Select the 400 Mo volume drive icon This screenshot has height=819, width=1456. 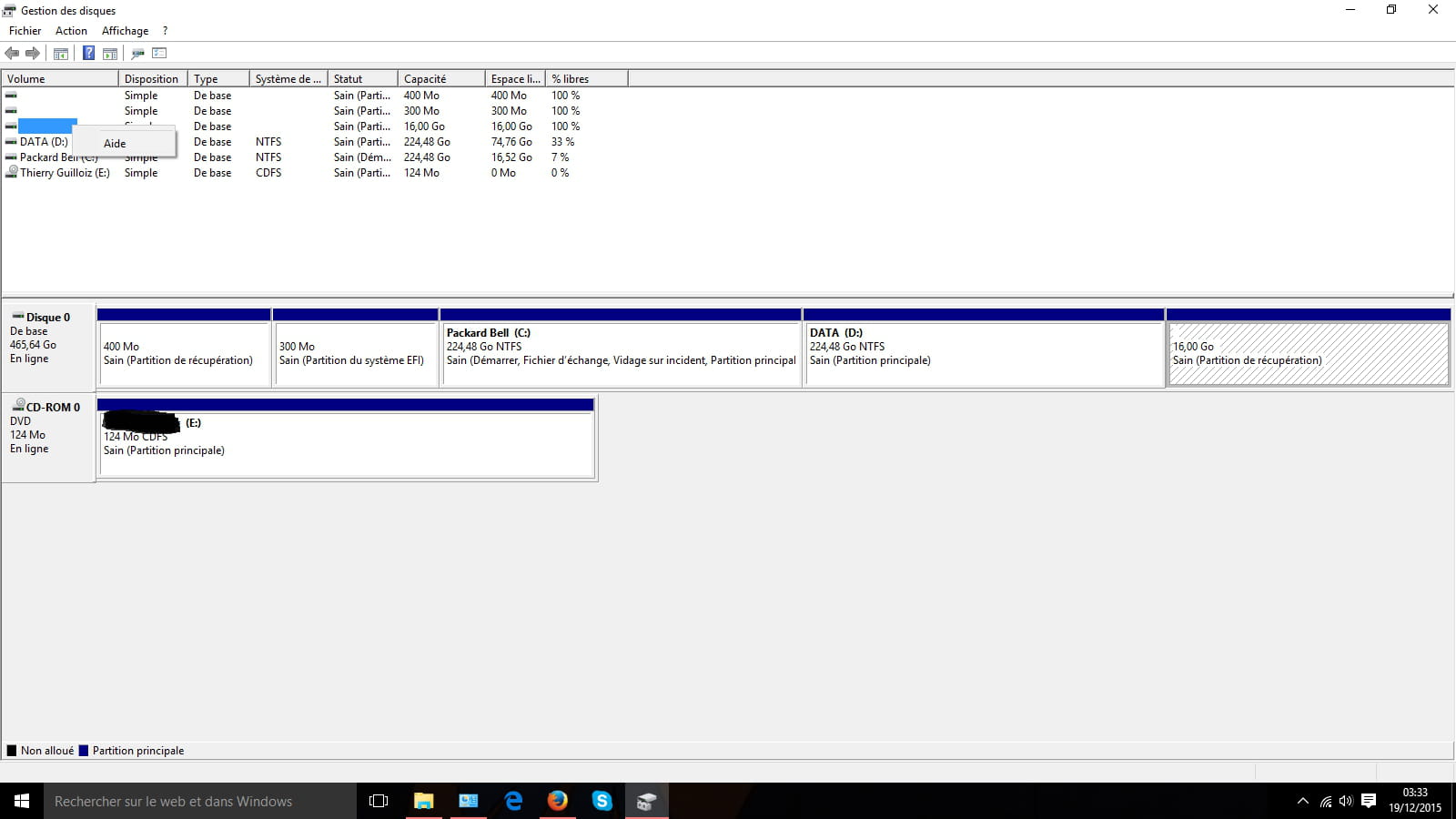11,96
